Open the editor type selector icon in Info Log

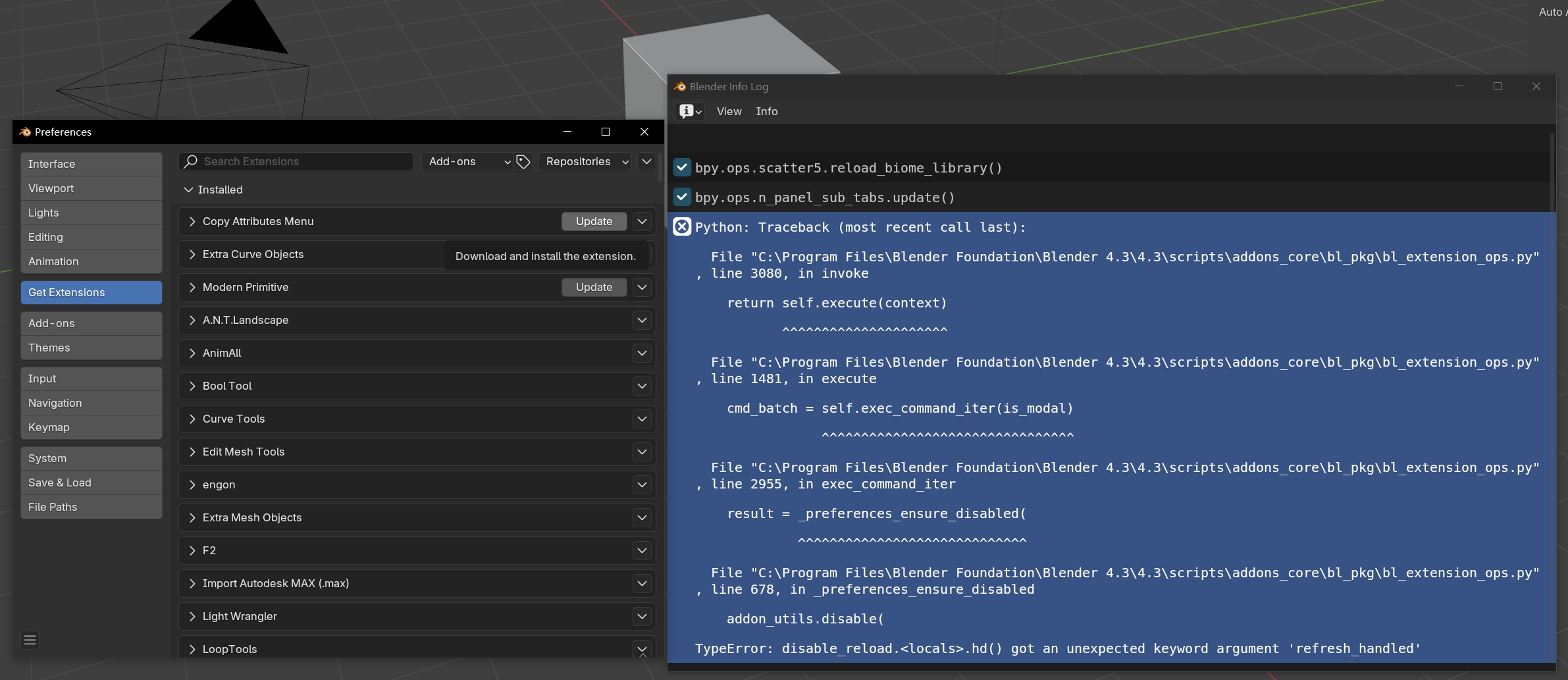689,111
